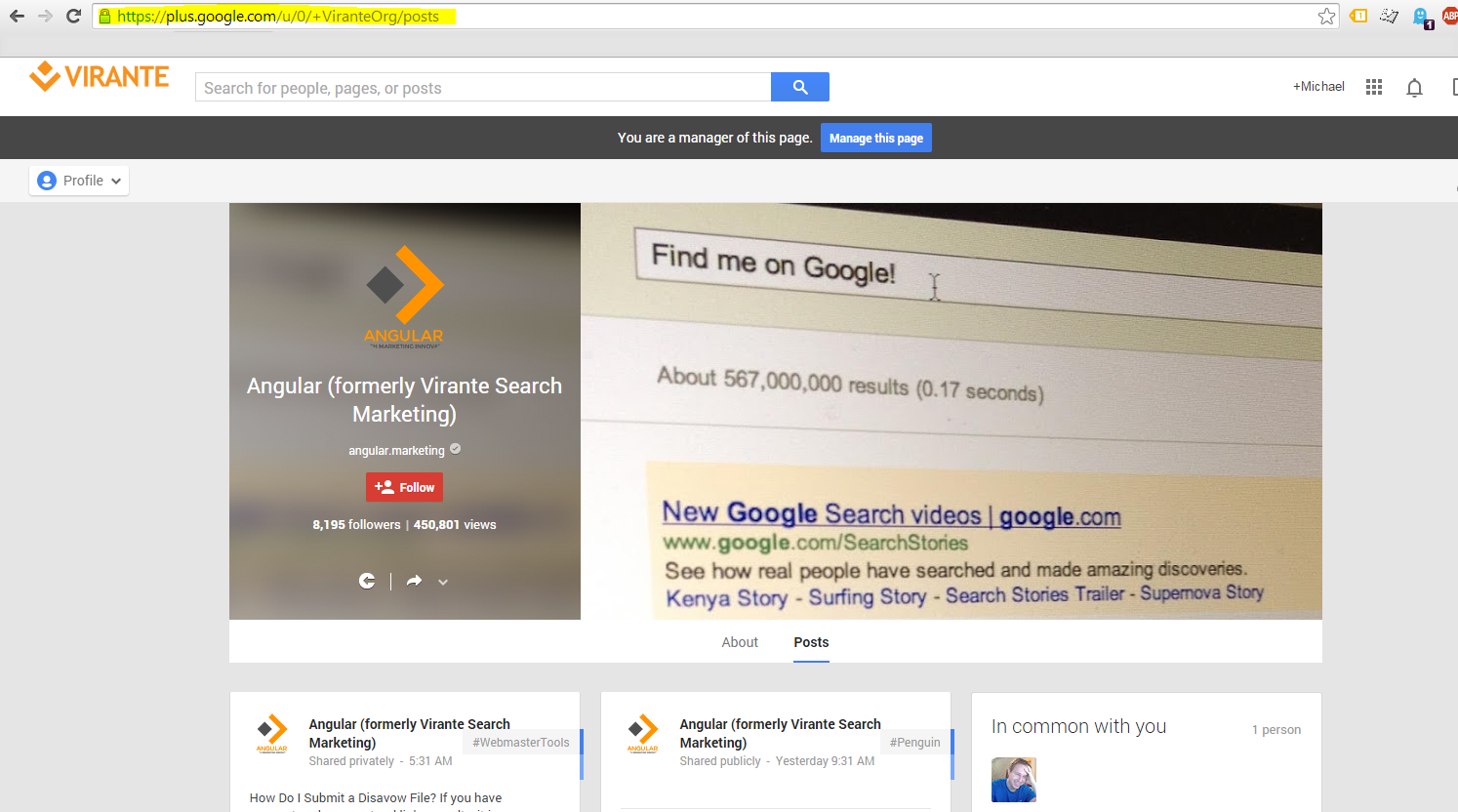This screenshot has width=1458, height=812.
Task: Click the red Follow button
Action: (404, 487)
